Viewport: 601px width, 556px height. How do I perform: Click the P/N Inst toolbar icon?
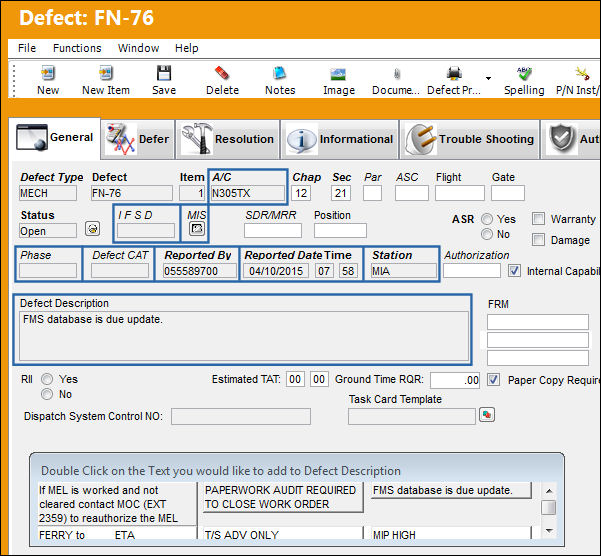583,73
